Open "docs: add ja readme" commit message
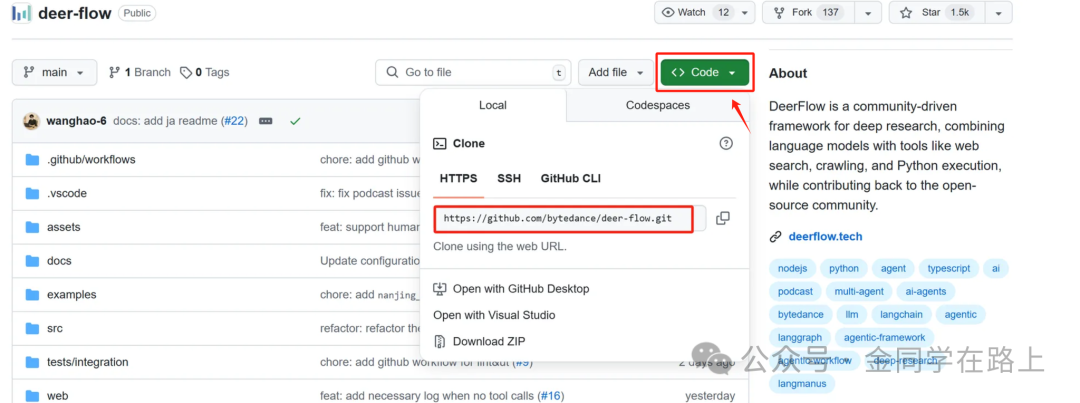This screenshot has width=1080, height=403. click(166, 121)
